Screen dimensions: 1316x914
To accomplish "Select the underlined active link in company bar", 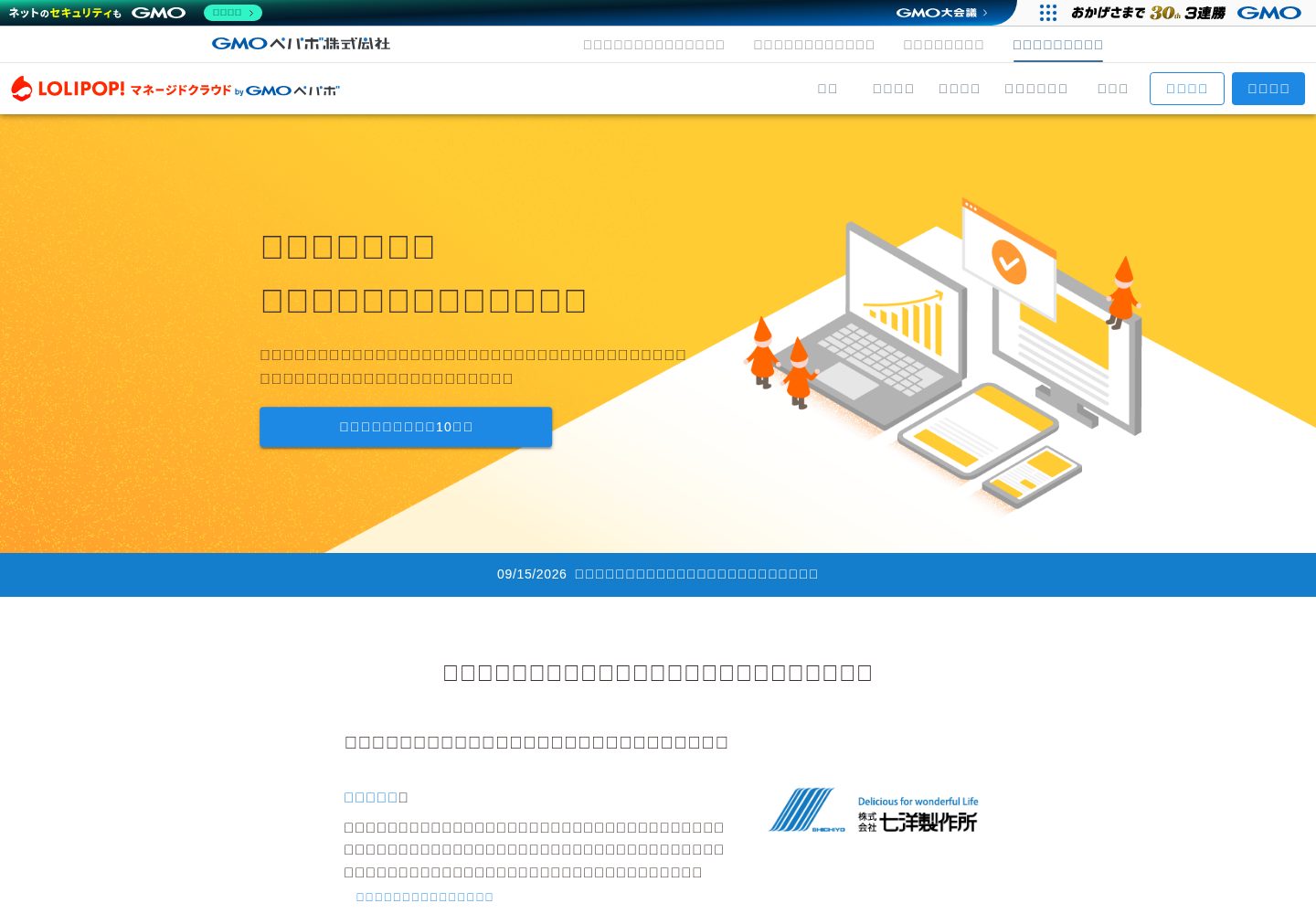I will 1057,45.
